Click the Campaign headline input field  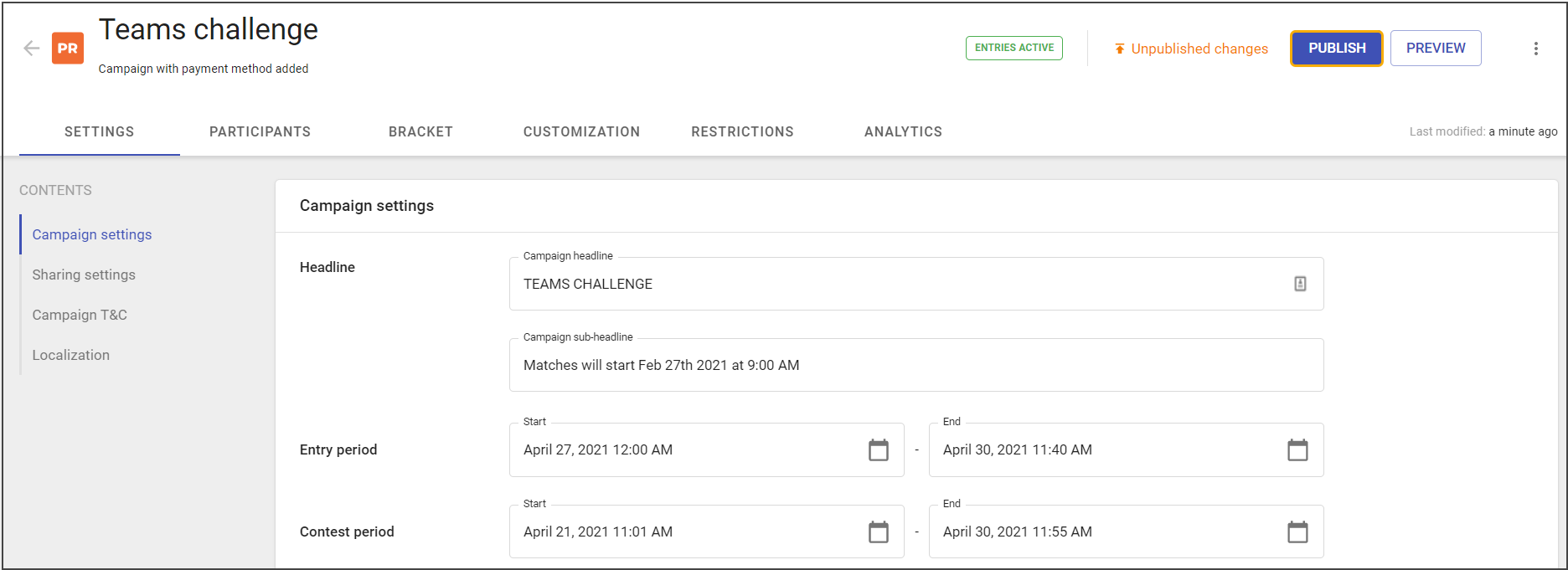916,284
